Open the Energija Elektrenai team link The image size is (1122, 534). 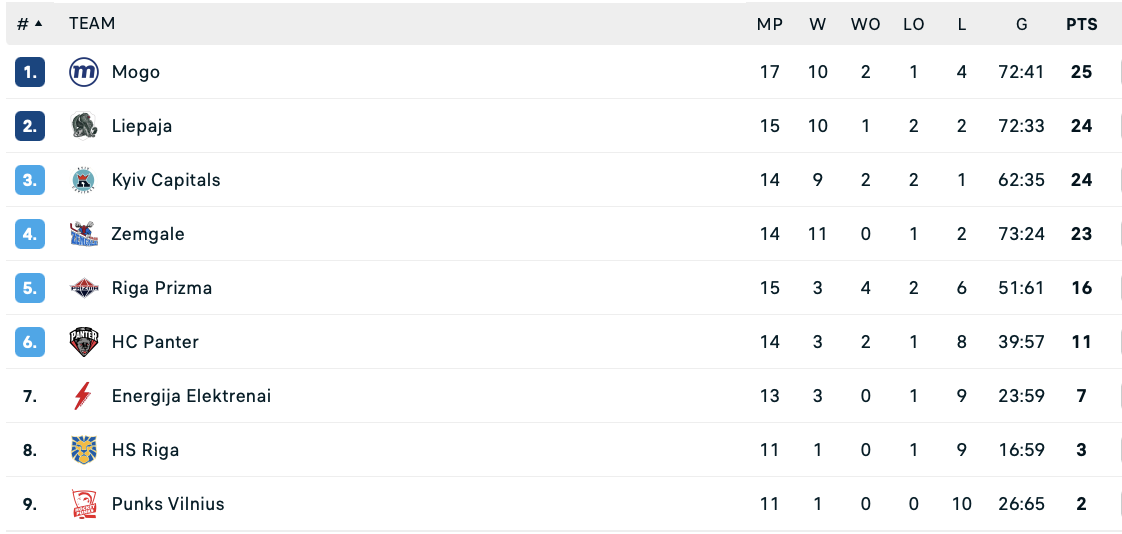pos(191,396)
